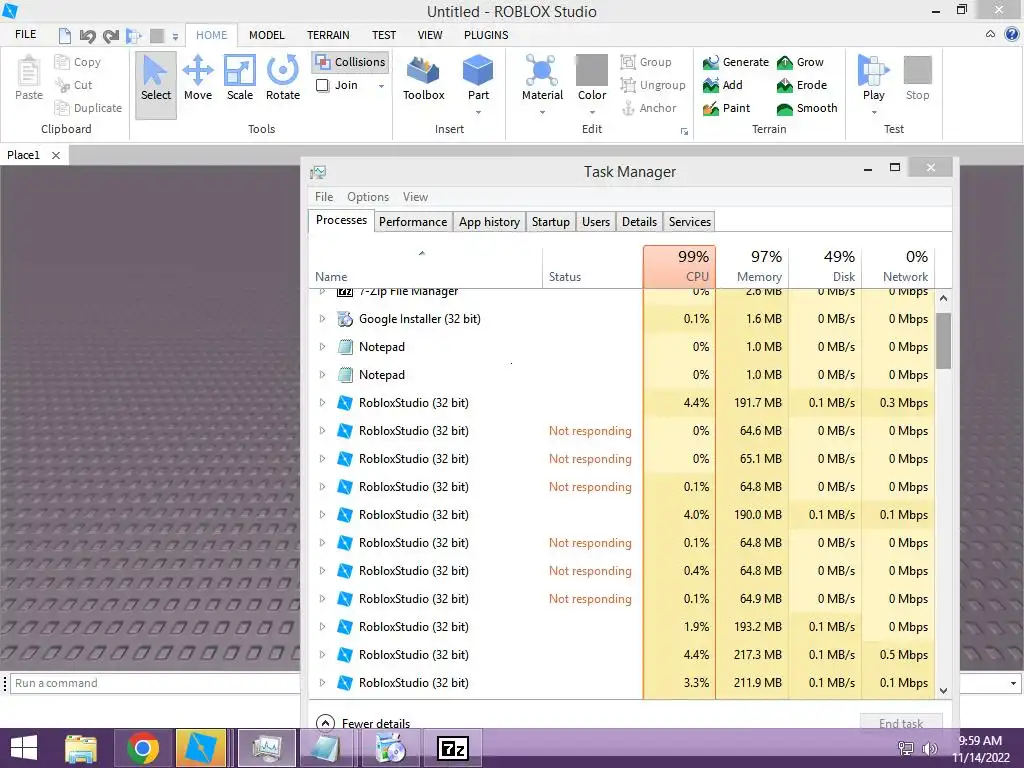Click the End task button

[x=901, y=723]
